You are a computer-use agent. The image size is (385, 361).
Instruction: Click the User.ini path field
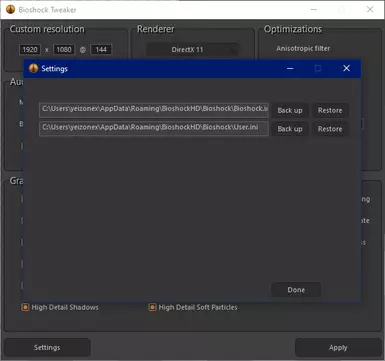click(154, 128)
